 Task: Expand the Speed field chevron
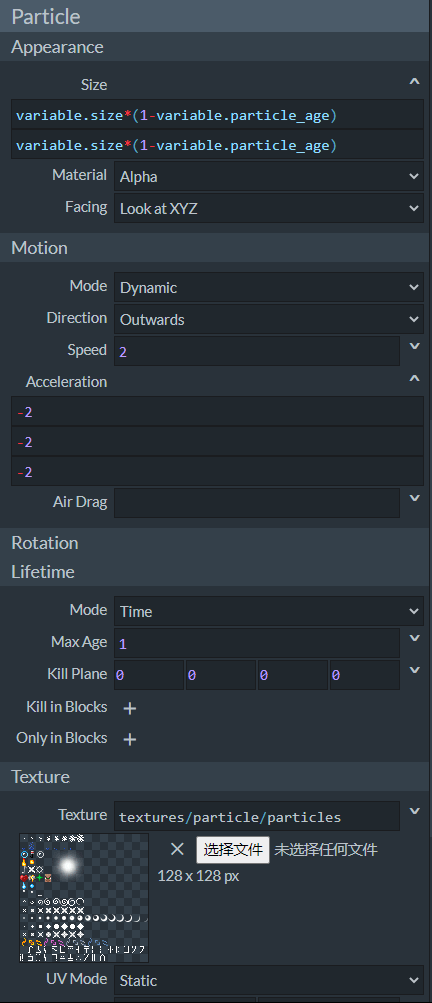pos(414,347)
